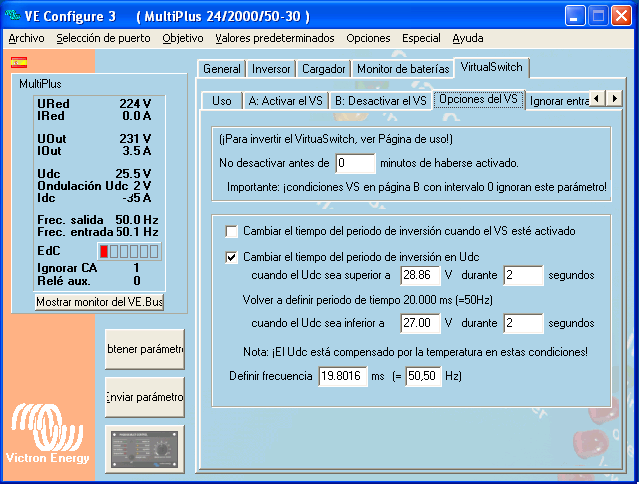Click the IOut 3.5 A reading
Screen dimensions: 639x484
[x=94, y=151]
